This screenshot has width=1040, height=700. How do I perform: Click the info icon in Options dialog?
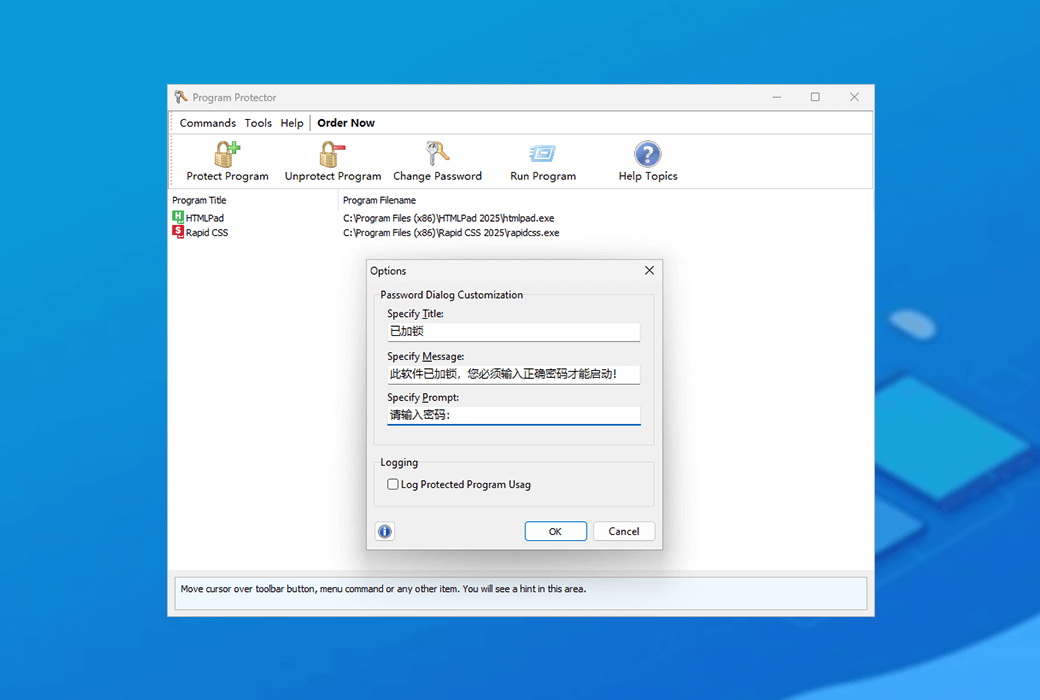(x=385, y=531)
